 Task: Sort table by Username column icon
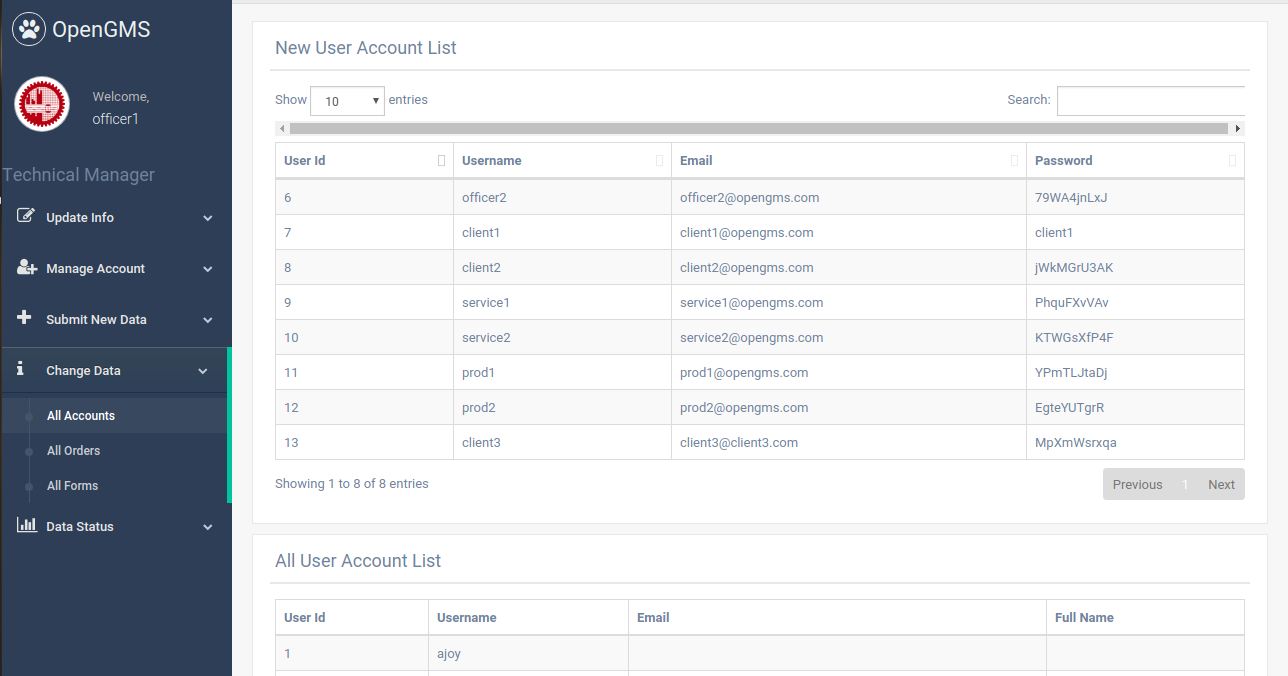tap(659, 161)
